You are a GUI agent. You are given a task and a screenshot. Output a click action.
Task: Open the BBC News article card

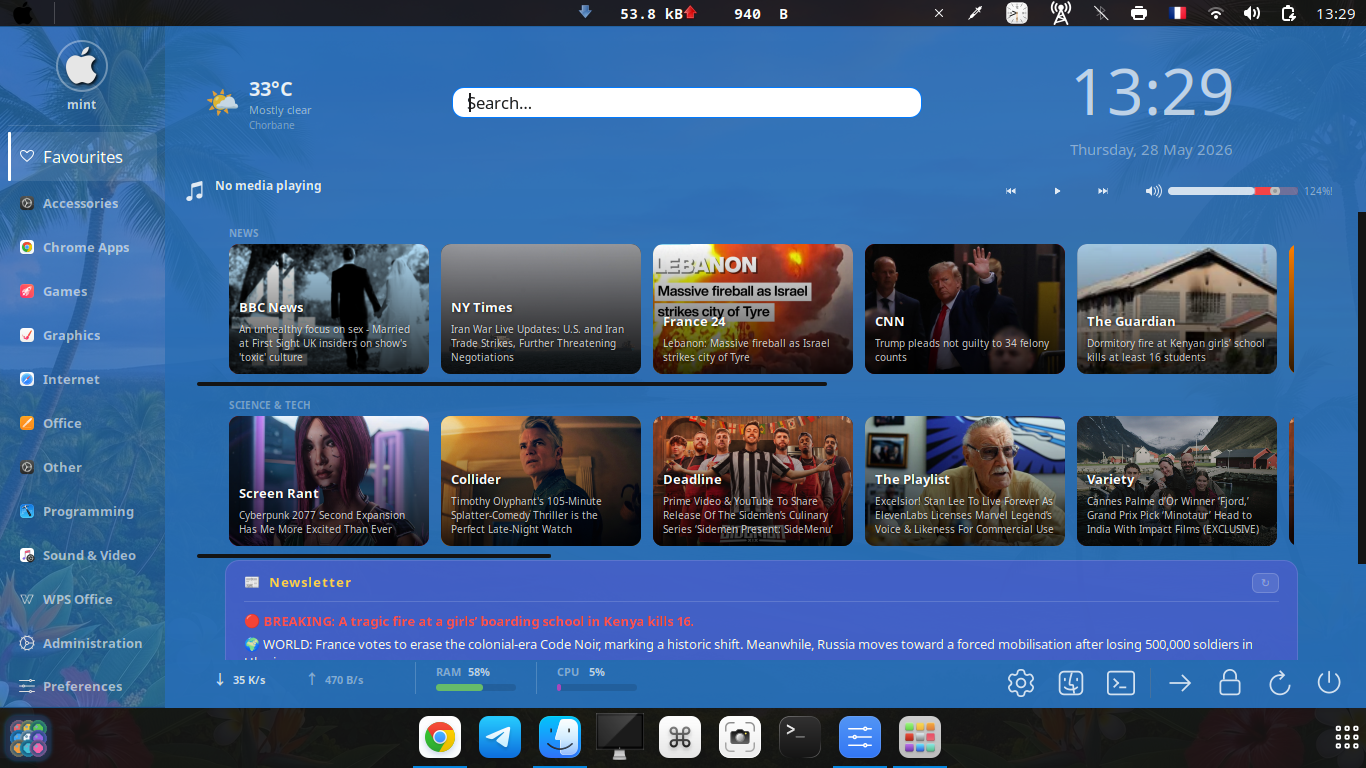point(329,309)
